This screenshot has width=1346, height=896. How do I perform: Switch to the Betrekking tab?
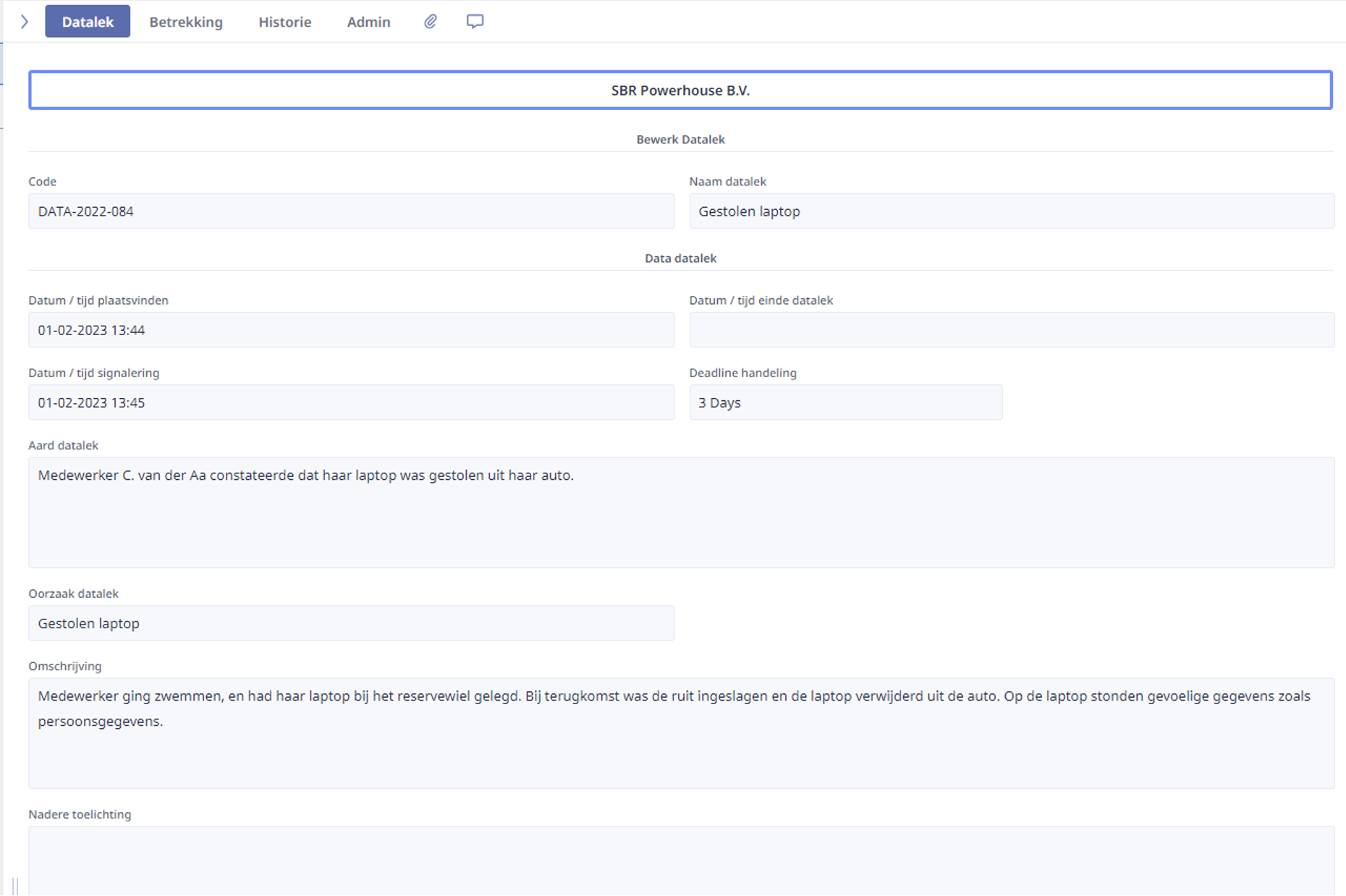pyautogui.click(x=186, y=22)
